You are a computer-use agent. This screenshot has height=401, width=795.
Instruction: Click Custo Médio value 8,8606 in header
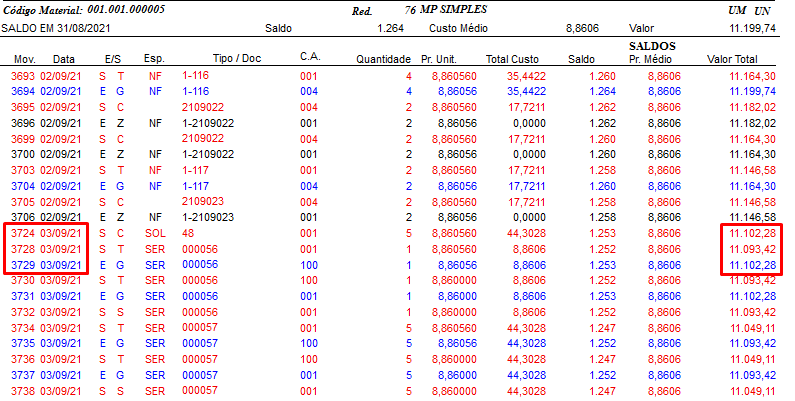582,28
